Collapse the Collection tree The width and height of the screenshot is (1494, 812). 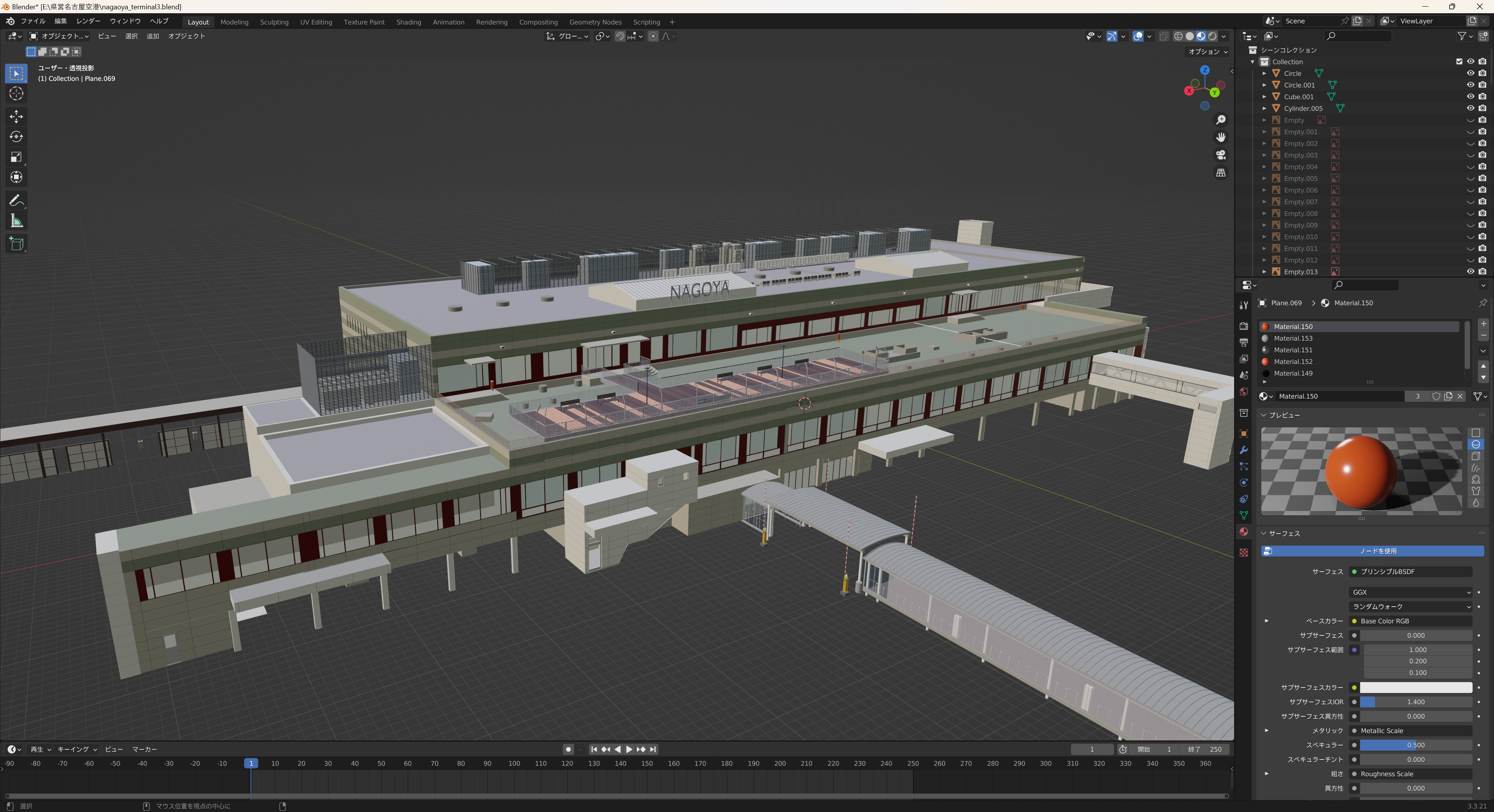click(1253, 61)
